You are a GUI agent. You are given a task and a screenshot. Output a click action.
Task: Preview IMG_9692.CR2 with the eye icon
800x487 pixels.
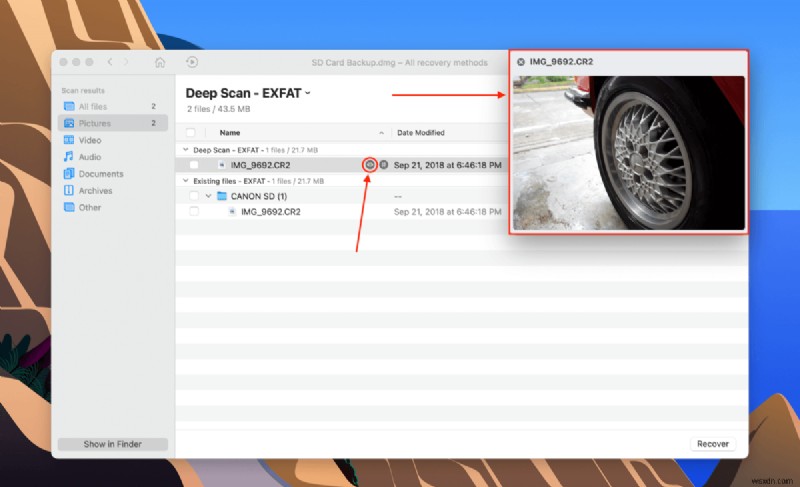[369, 165]
